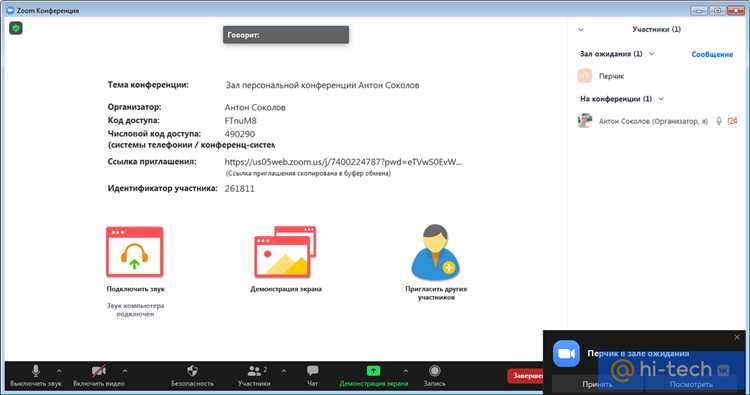The image size is (750, 395).
Task: Select Антон Соколов (Организатор, я) row
Action: click(658, 121)
